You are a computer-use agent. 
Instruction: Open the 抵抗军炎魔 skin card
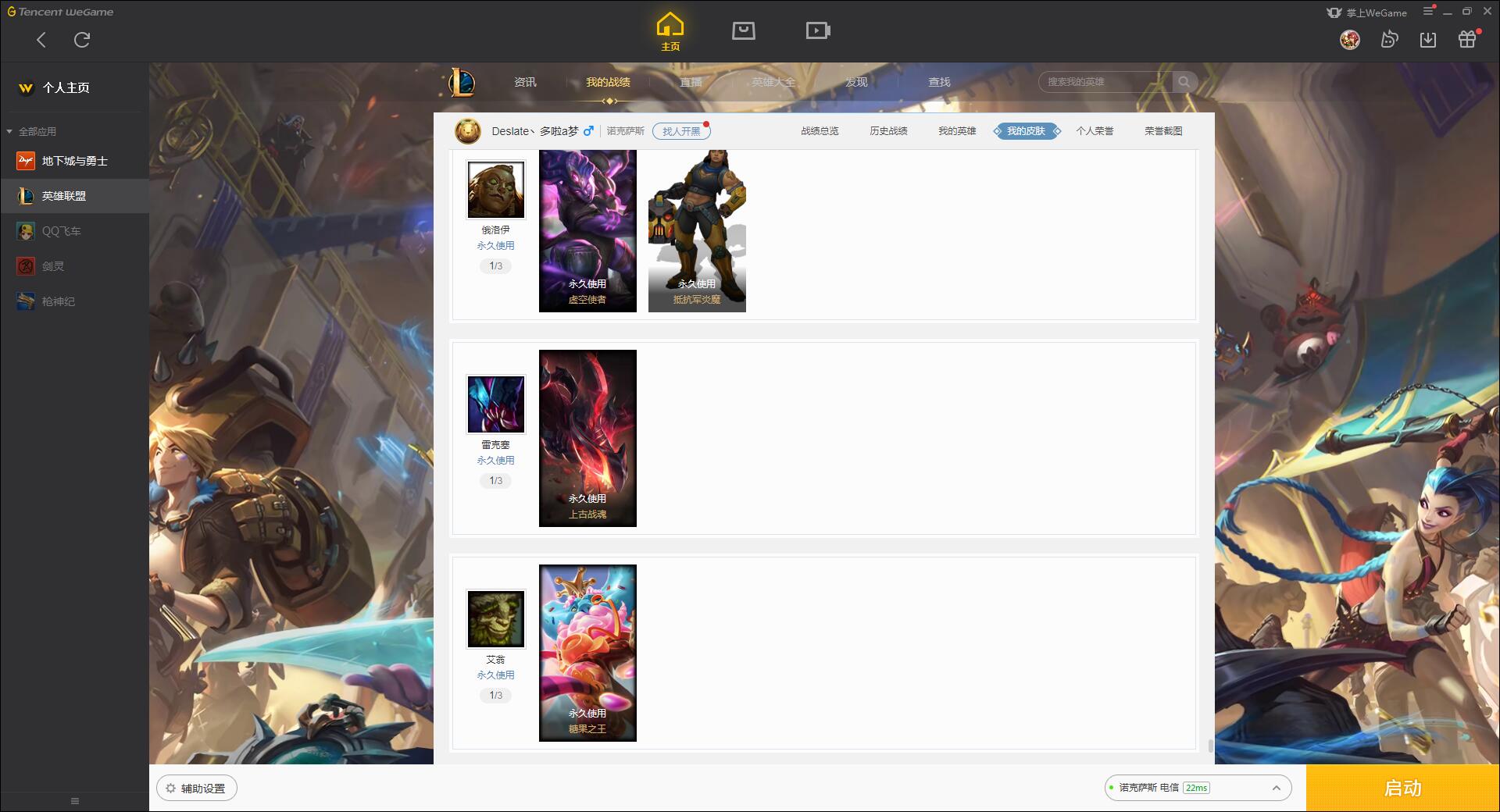point(697,231)
